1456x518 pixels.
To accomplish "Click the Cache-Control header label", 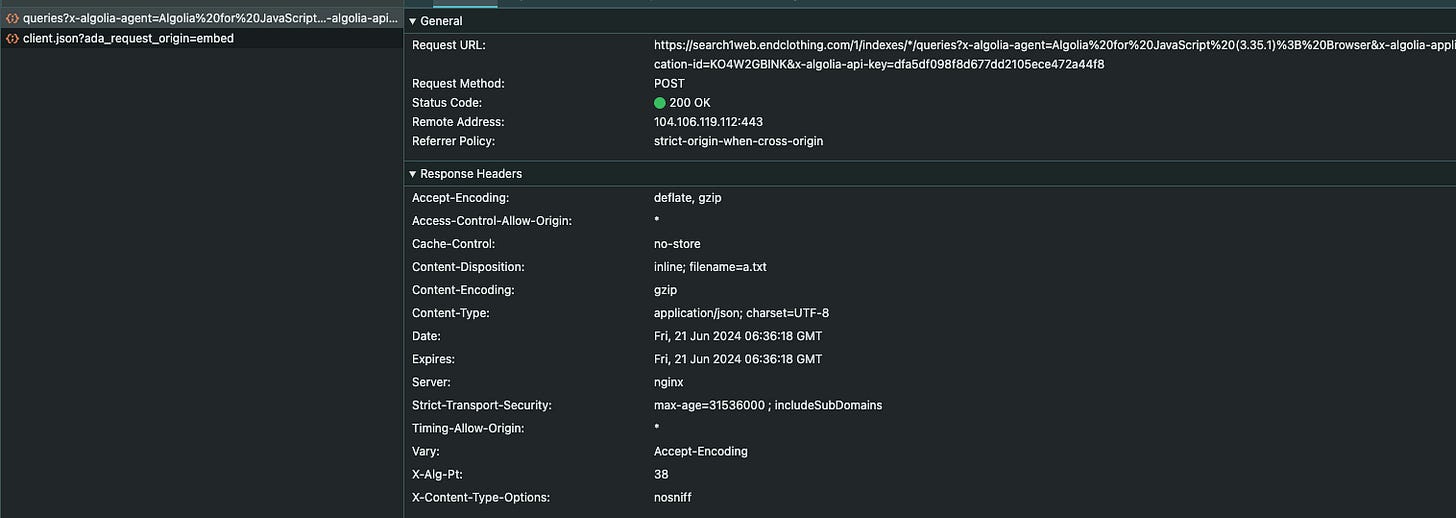I will click(x=453, y=244).
